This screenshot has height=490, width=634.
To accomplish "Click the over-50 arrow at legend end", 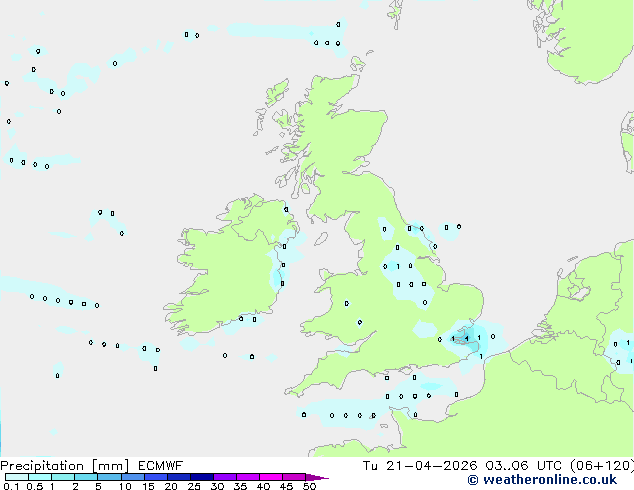I will click(317, 477).
